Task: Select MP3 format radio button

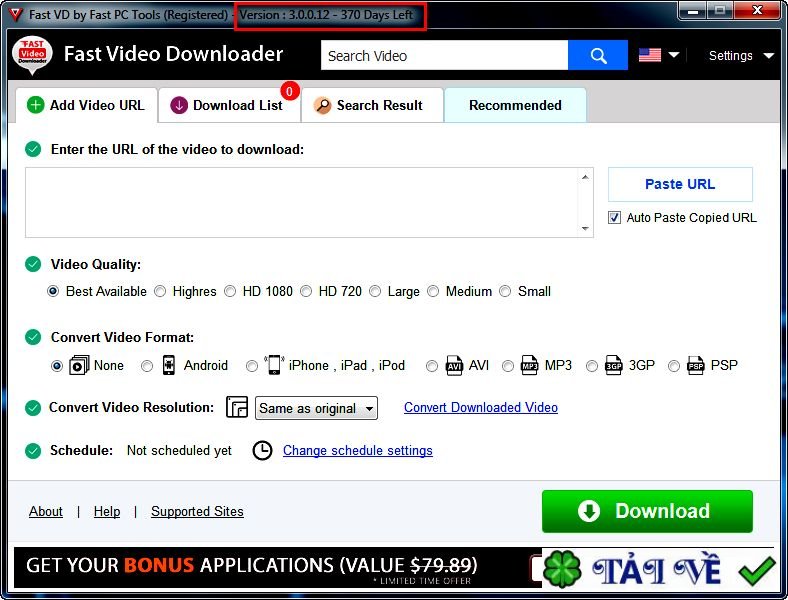Action: (x=508, y=366)
